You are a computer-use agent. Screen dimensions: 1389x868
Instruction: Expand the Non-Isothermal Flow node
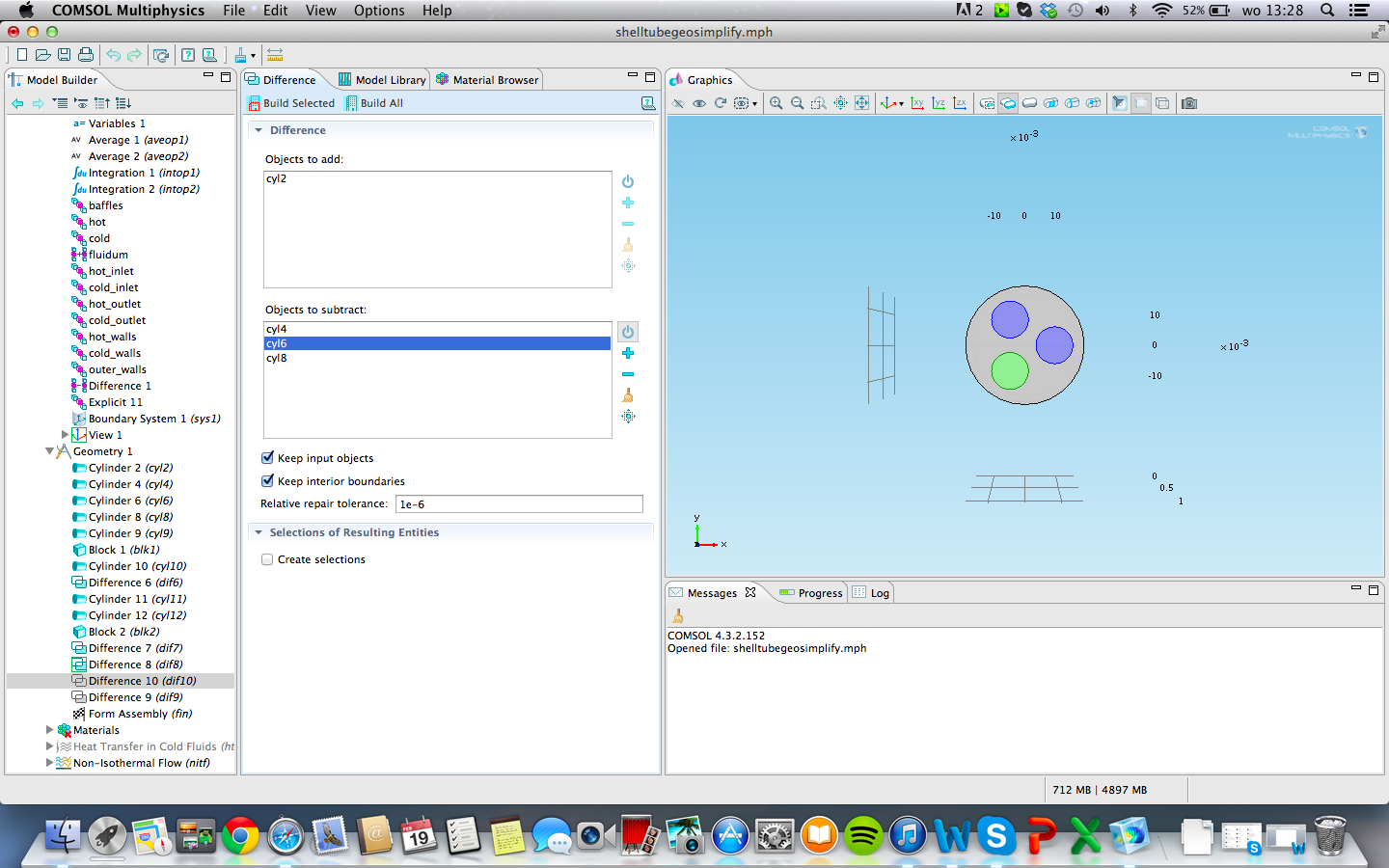click(49, 763)
